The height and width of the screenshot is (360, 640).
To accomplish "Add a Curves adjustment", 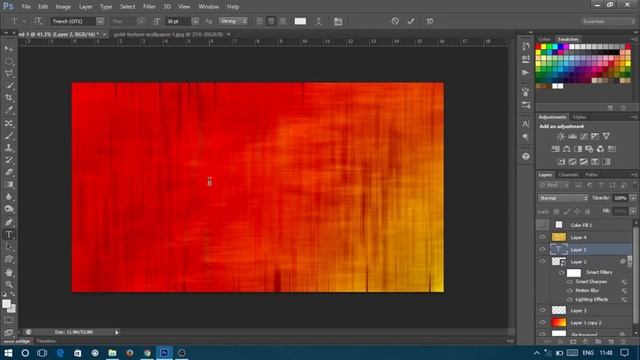I will 584,136.
